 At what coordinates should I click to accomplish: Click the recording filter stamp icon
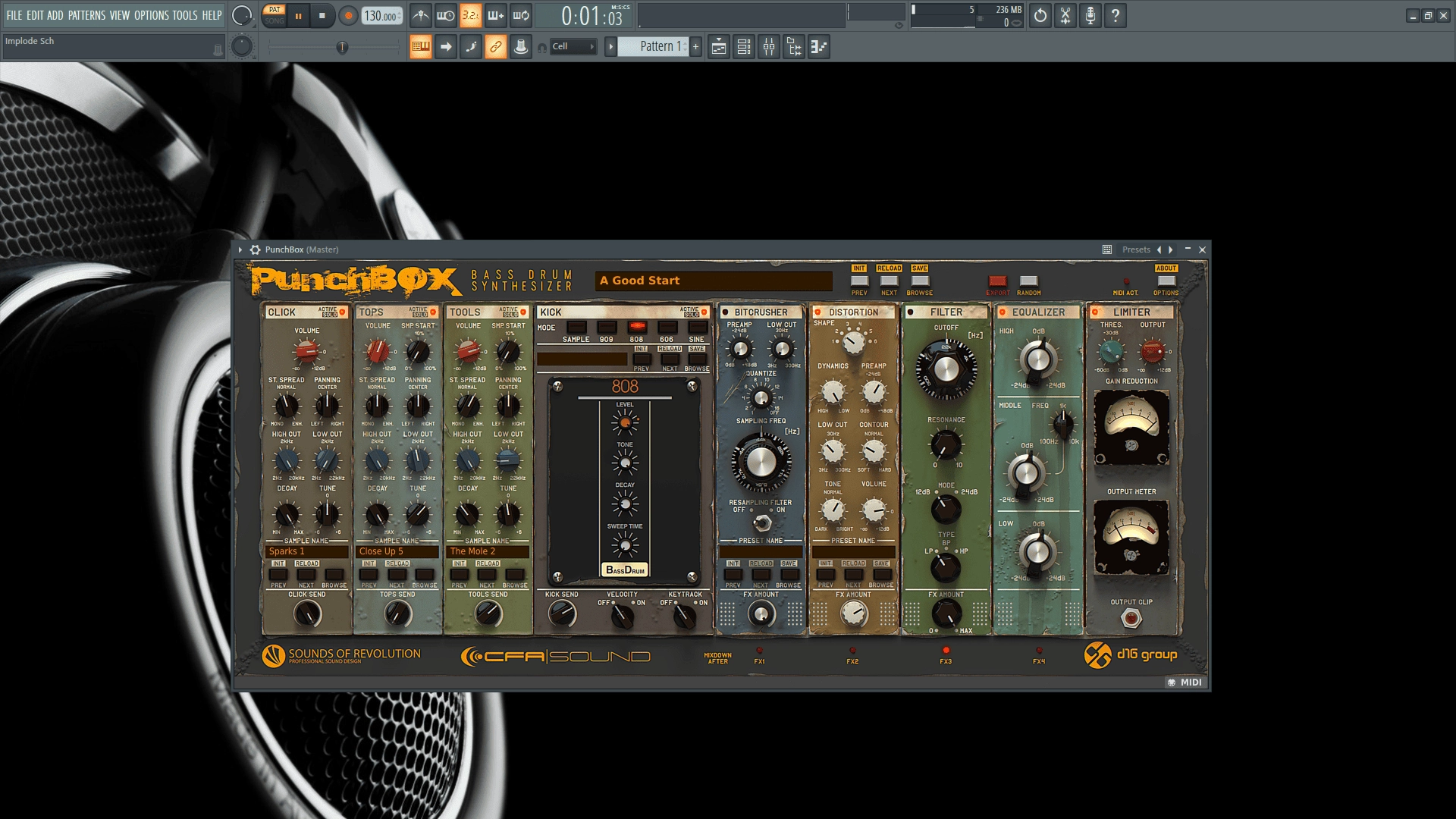coord(521,47)
